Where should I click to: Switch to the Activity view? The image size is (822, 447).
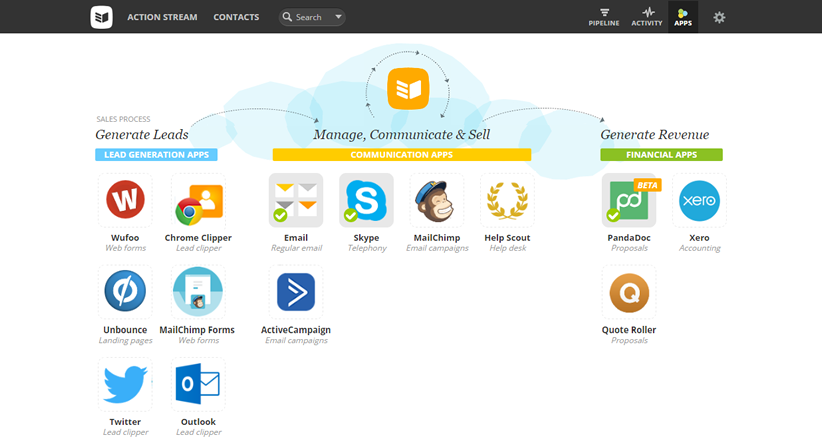point(647,17)
